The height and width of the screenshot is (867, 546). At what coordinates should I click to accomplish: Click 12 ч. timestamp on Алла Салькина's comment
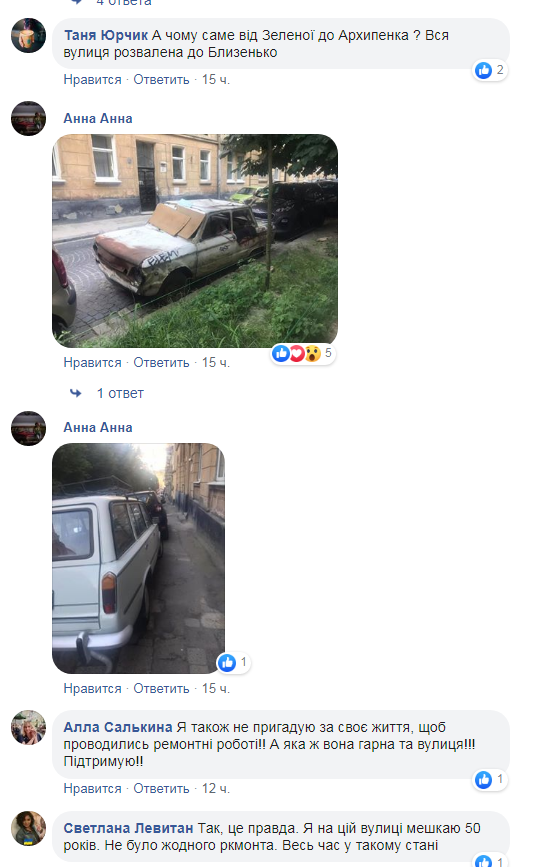tap(216, 789)
